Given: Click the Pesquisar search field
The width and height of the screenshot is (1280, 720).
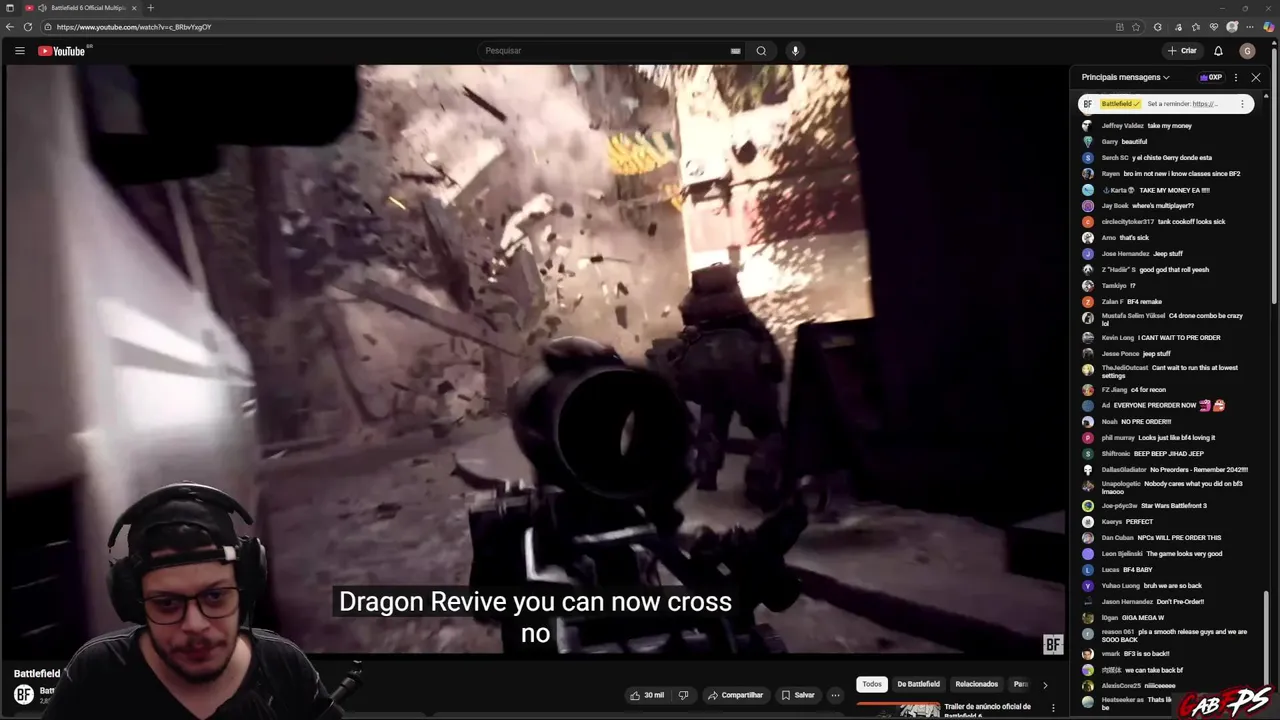Looking at the screenshot, I should coord(606,51).
